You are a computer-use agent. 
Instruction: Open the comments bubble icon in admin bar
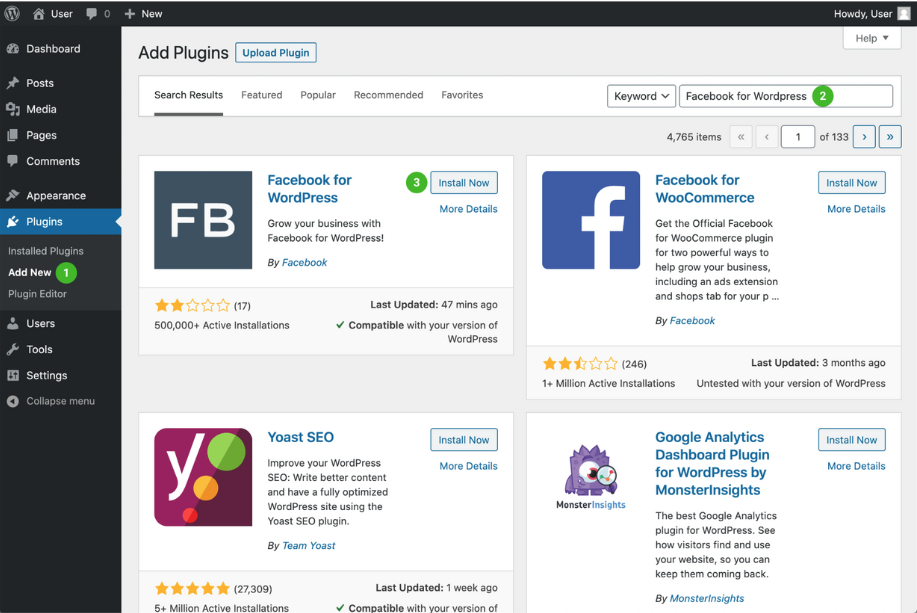coord(91,13)
